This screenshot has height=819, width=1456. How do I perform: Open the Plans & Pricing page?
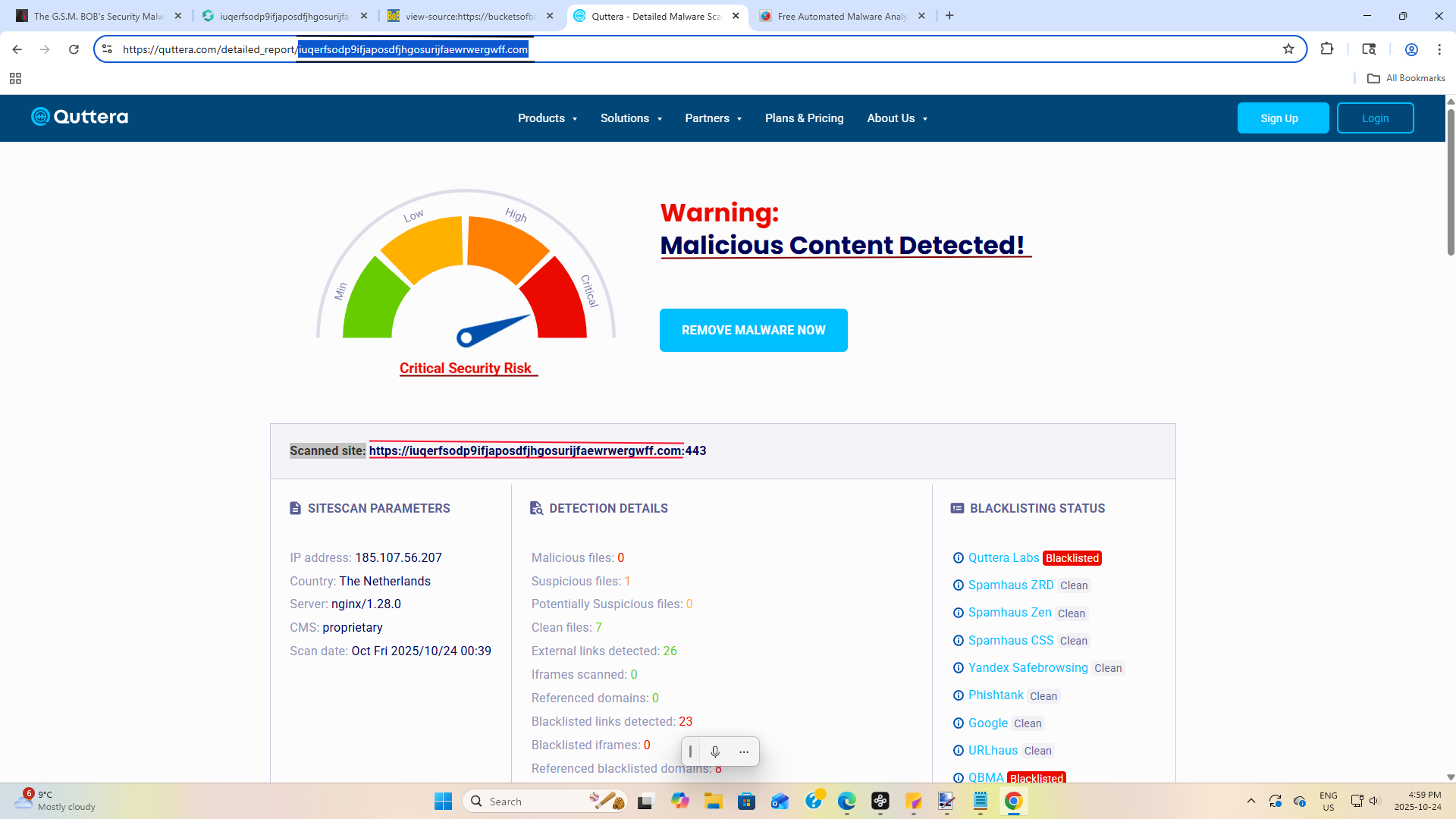[805, 118]
